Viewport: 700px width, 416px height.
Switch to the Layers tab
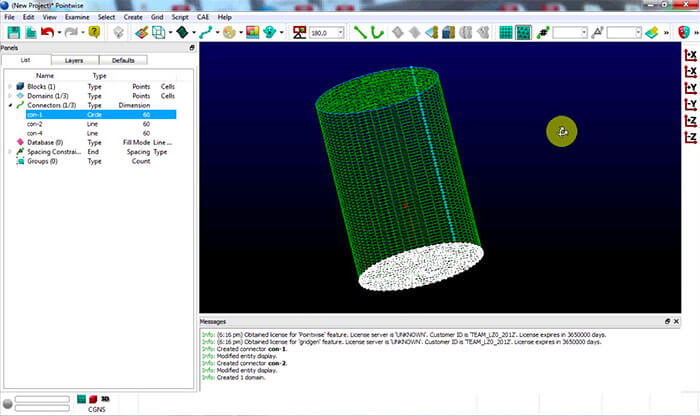click(x=74, y=60)
